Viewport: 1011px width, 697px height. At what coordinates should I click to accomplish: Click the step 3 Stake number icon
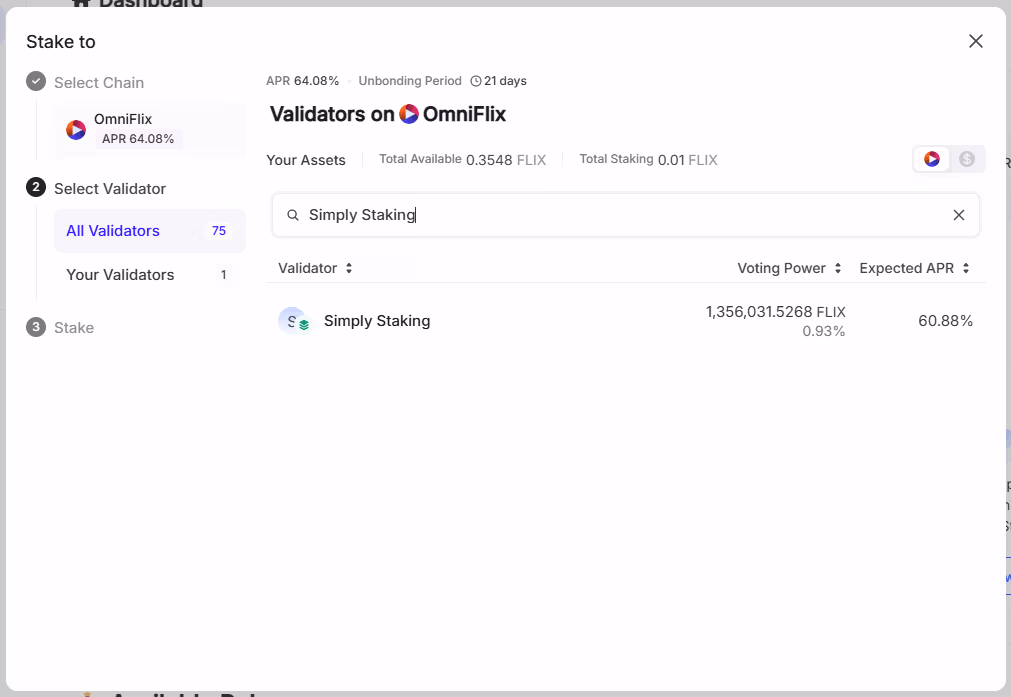coord(36,327)
